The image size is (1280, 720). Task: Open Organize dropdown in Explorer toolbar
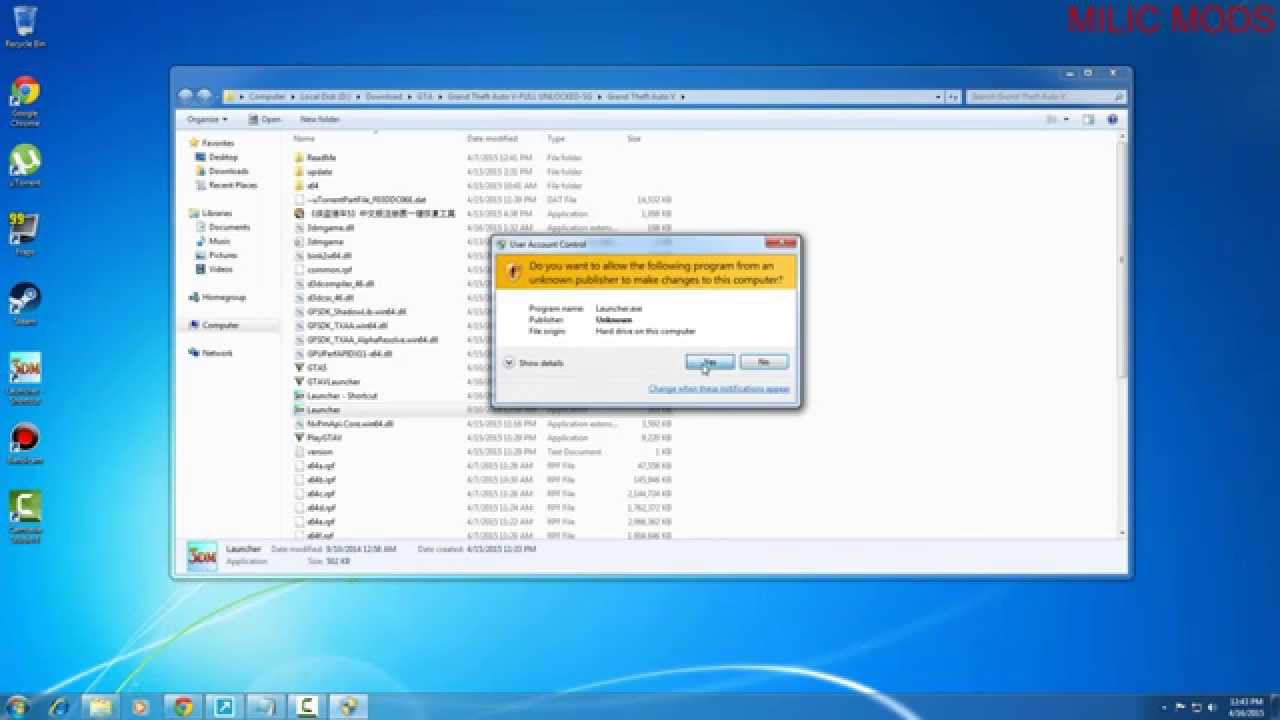(207, 119)
